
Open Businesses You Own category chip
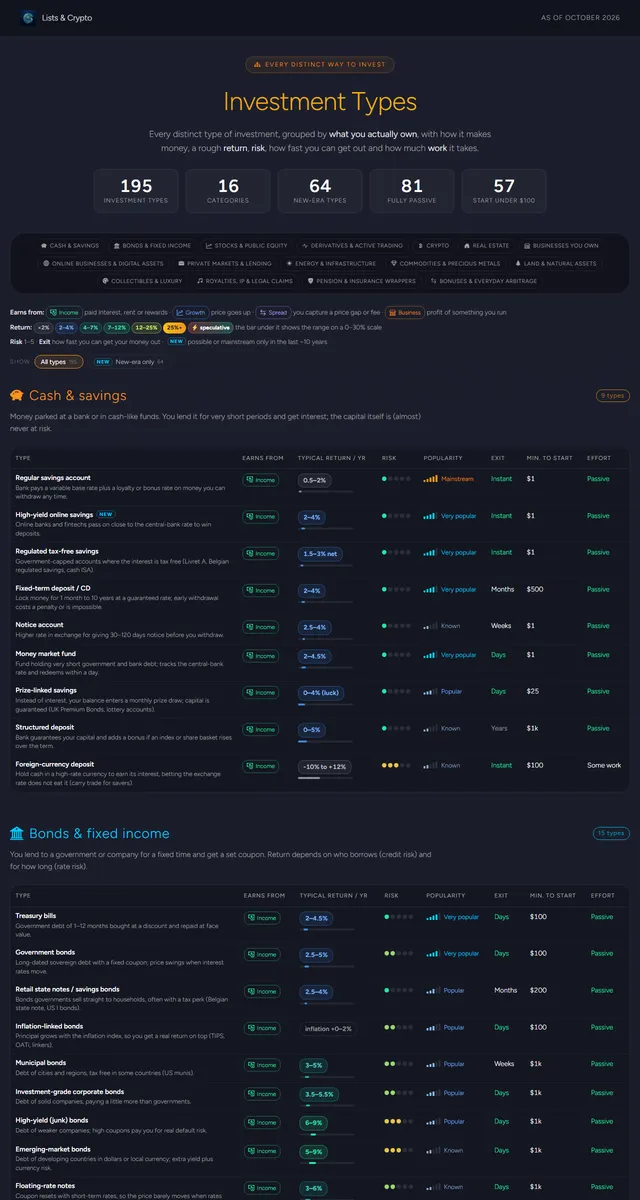tap(563, 245)
